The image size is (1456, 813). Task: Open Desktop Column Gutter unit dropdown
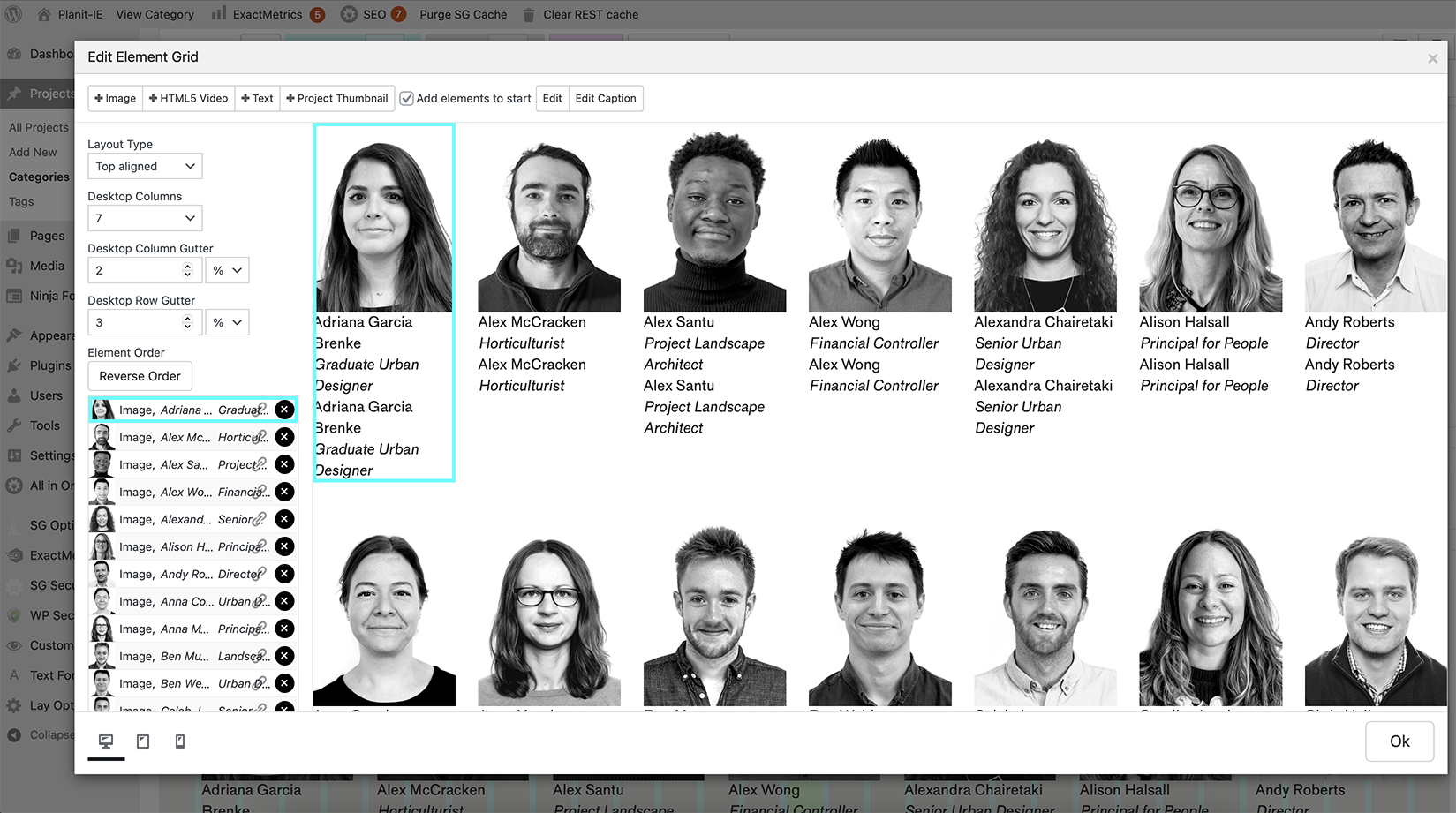point(227,270)
